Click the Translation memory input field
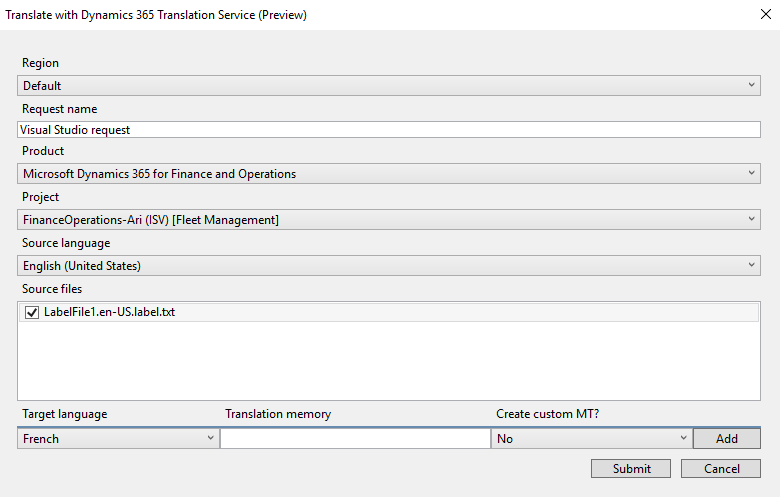The height and width of the screenshot is (497, 780). pos(354,439)
